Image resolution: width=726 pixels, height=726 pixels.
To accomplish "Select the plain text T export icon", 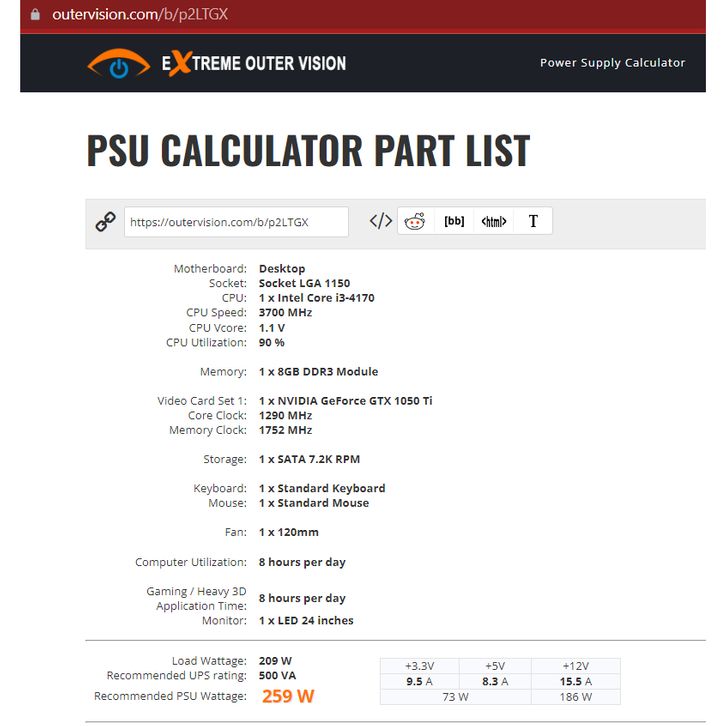I will (533, 221).
